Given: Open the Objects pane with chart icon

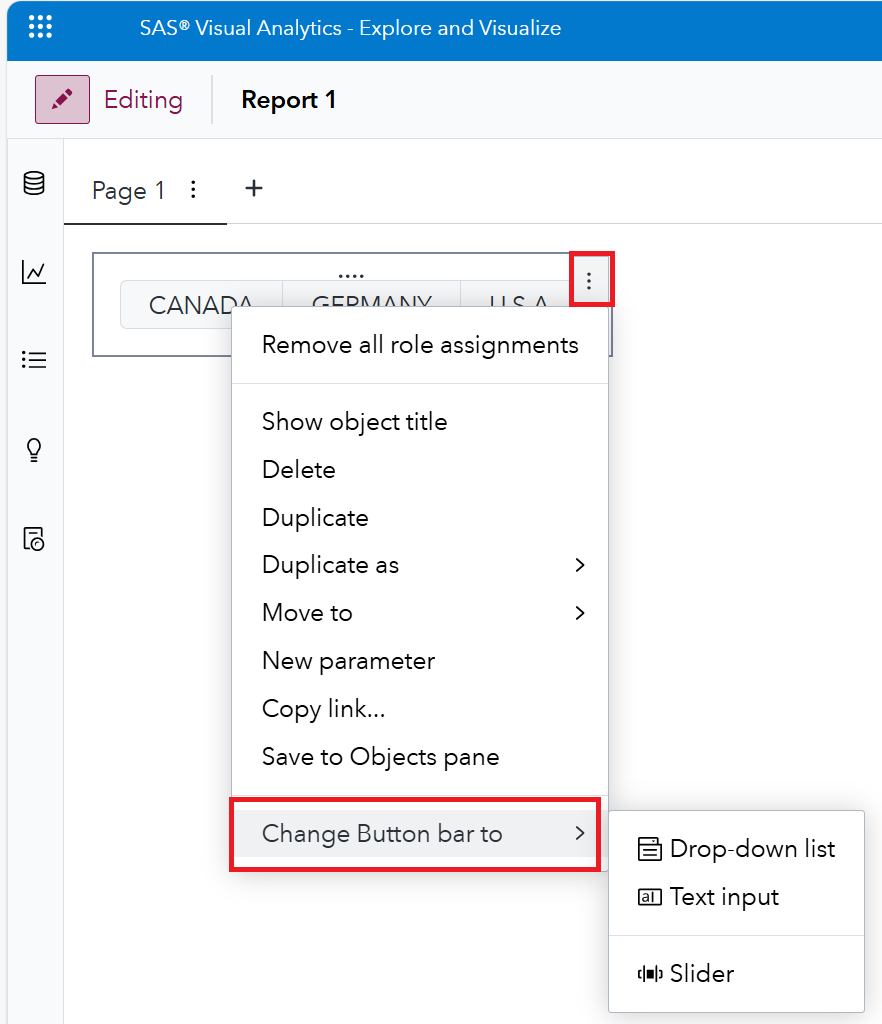Looking at the screenshot, I should click(x=33, y=272).
